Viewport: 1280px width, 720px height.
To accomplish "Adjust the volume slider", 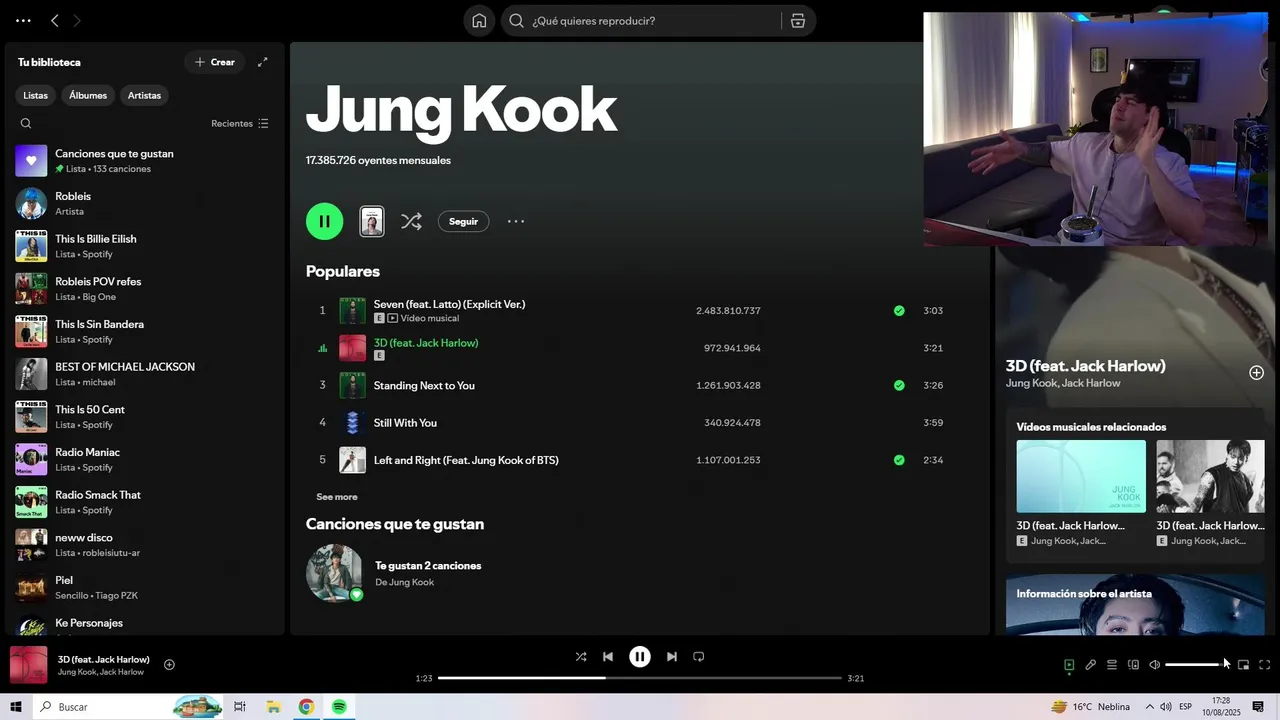I will [x=1197, y=665].
